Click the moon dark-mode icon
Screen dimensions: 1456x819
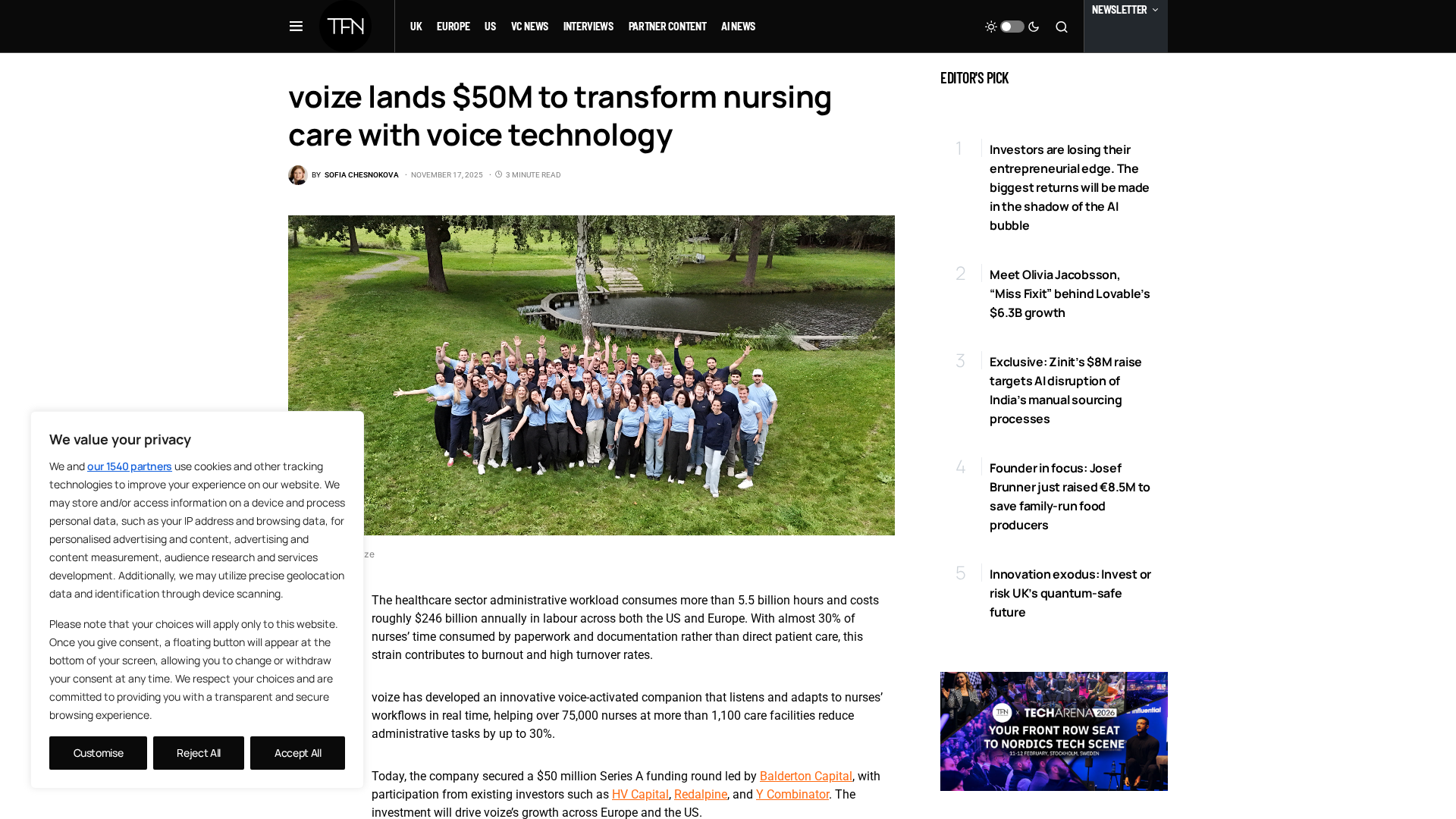click(x=1034, y=27)
